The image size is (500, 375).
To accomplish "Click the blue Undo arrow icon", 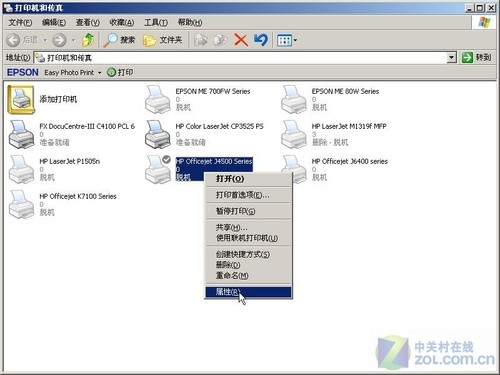I will (x=260, y=40).
